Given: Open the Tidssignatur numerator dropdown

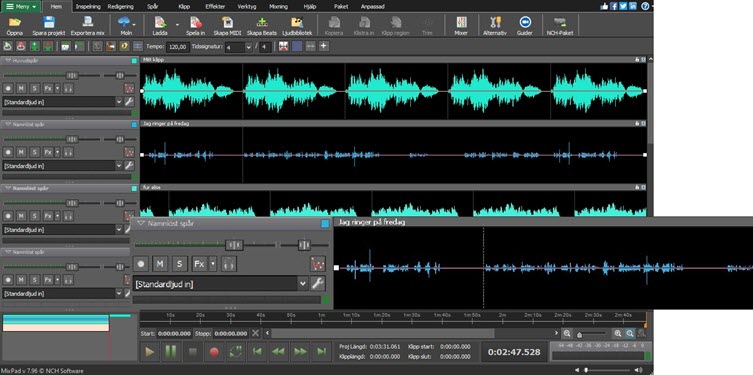Looking at the screenshot, I should click(x=248, y=47).
